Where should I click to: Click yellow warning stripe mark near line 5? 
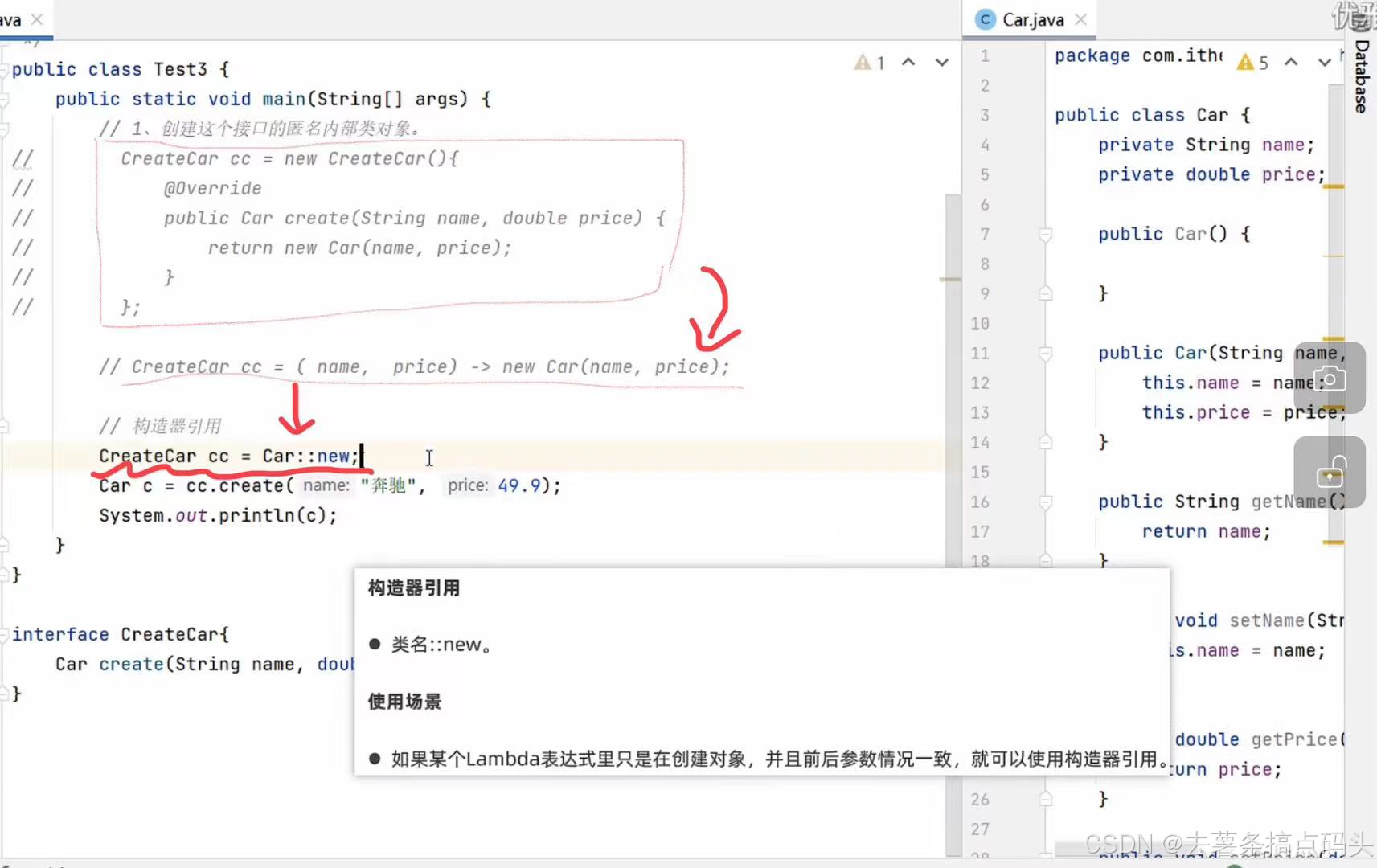(x=1334, y=186)
